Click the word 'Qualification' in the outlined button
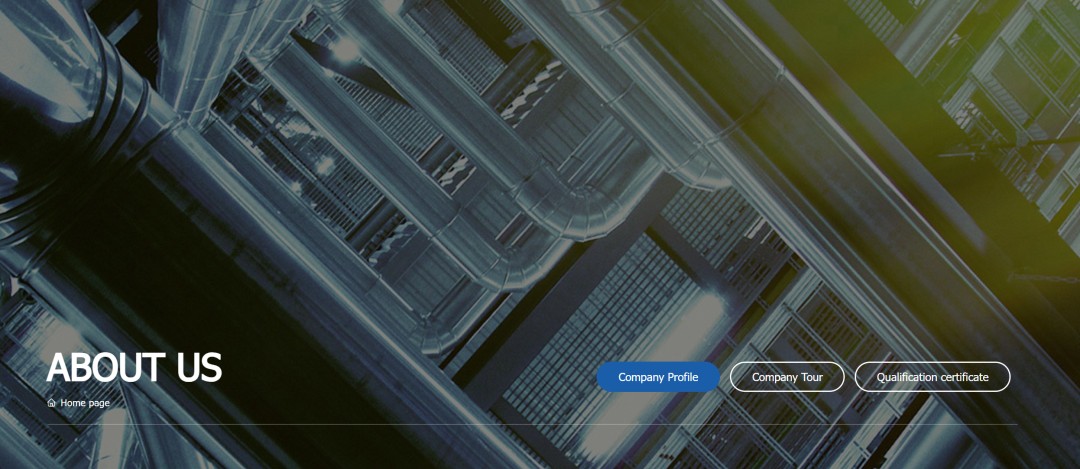 point(907,377)
